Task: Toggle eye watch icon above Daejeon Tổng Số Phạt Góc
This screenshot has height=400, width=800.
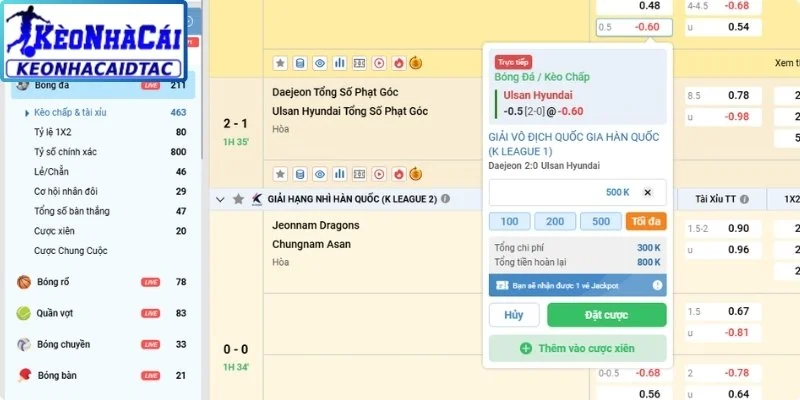Action: point(320,63)
